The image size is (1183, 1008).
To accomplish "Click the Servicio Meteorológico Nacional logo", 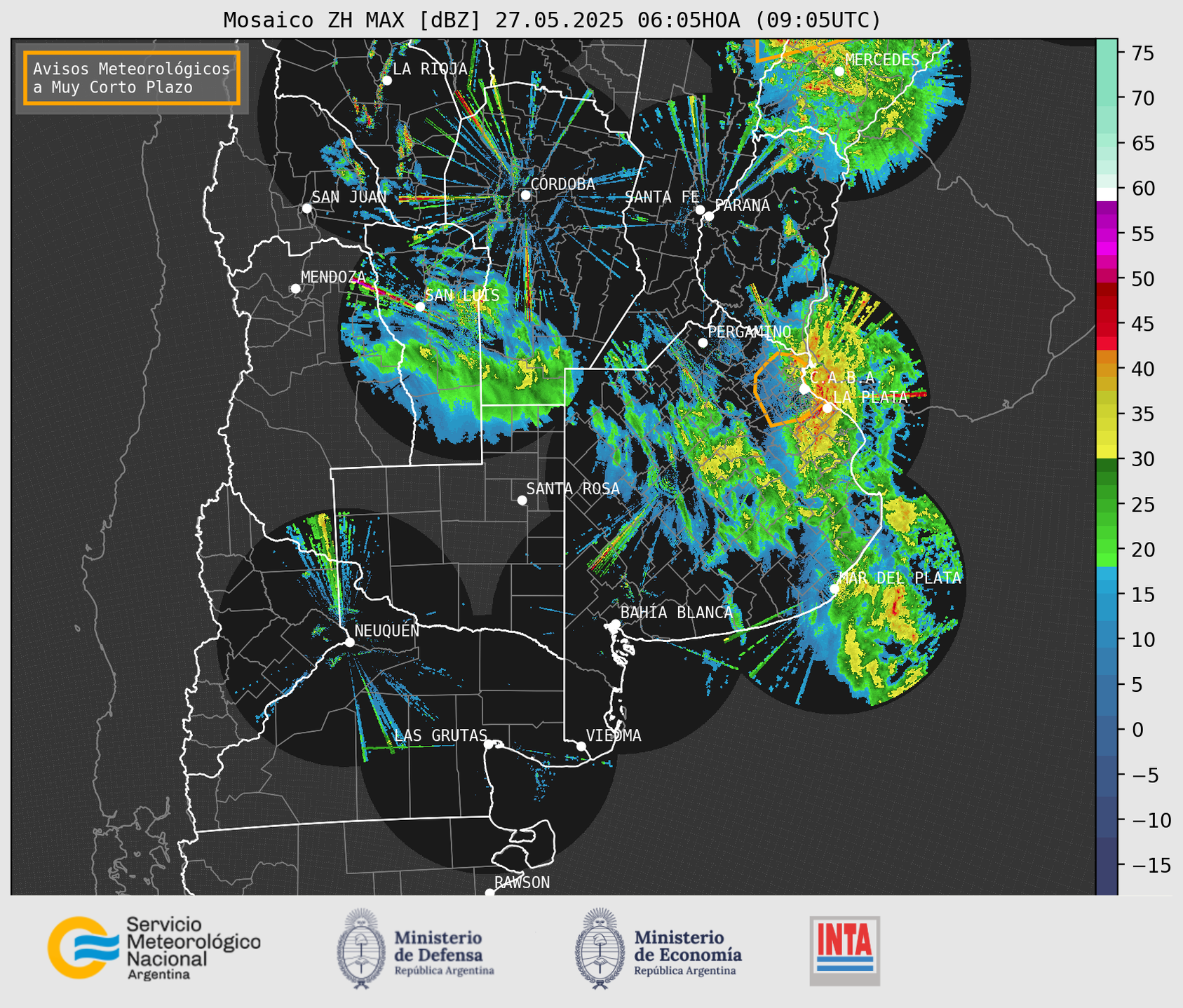I will (154, 948).
